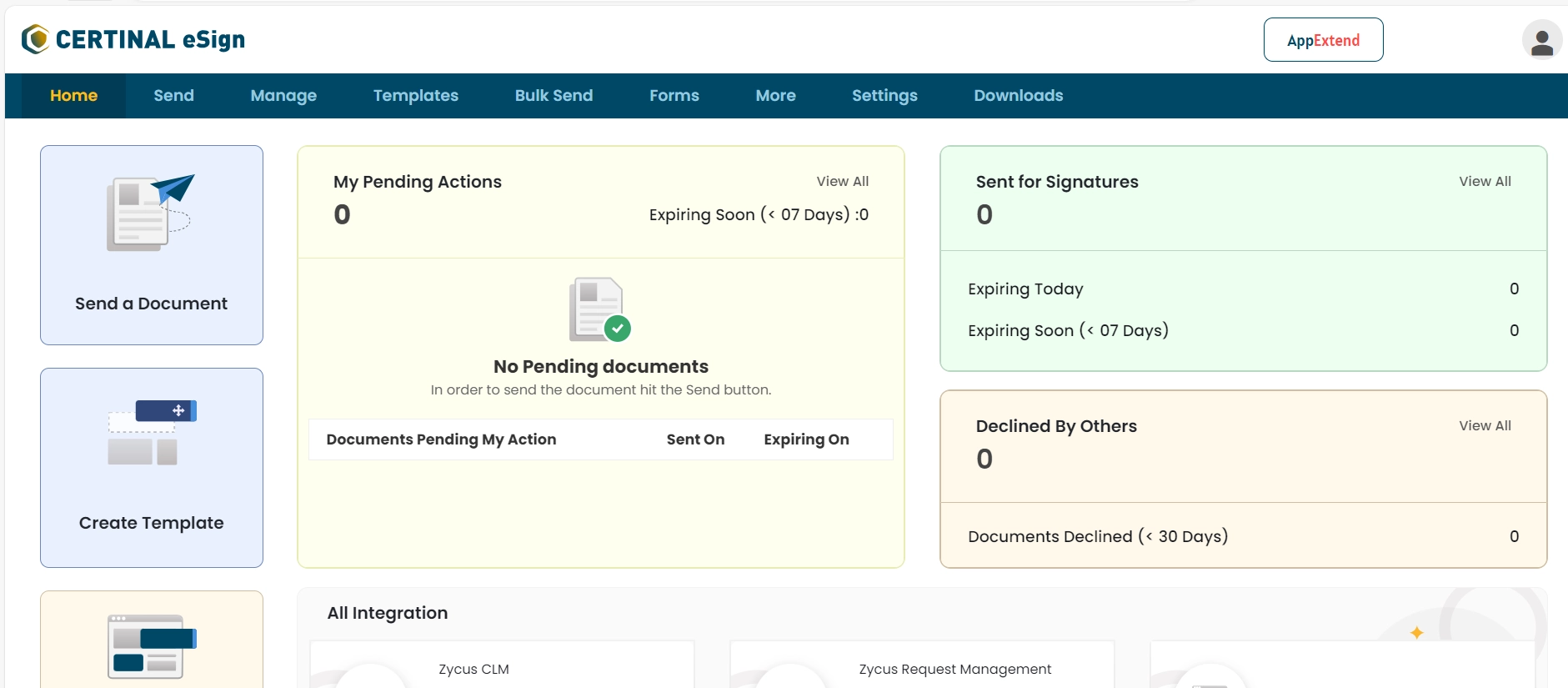Screen dimensions: 1568x688
Task: Open the Settings menu
Action: [884, 96]
